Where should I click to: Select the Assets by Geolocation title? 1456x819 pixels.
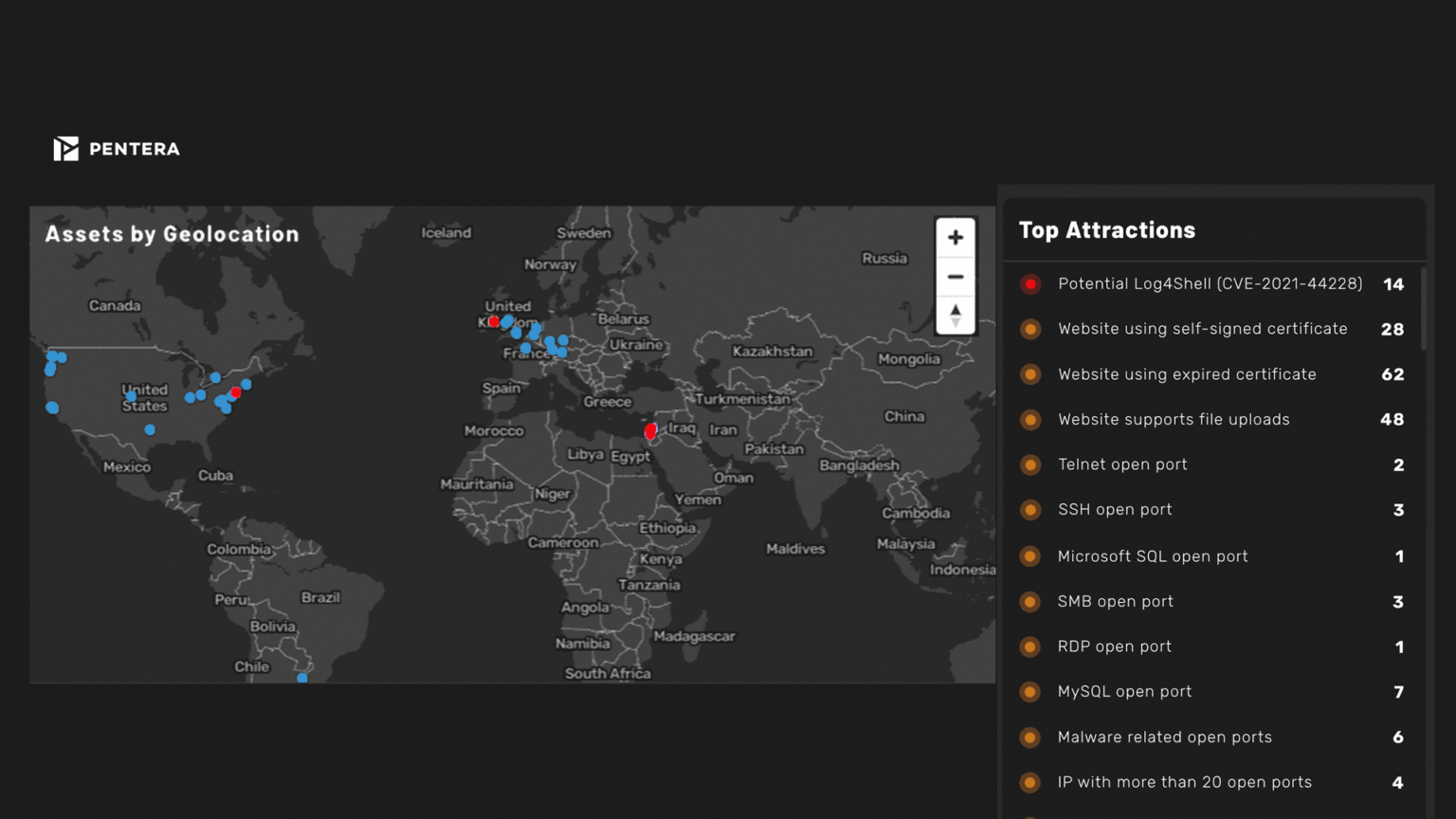(171, 234)
